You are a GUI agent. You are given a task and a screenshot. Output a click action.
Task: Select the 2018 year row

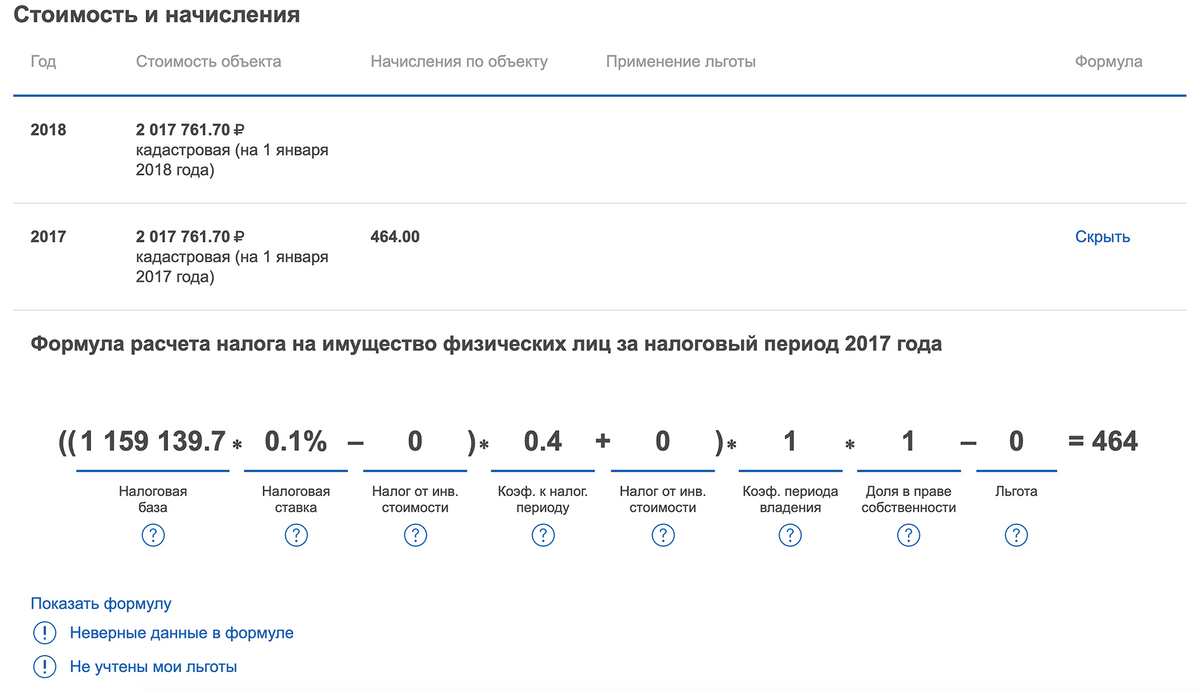[x=48, y=129]
